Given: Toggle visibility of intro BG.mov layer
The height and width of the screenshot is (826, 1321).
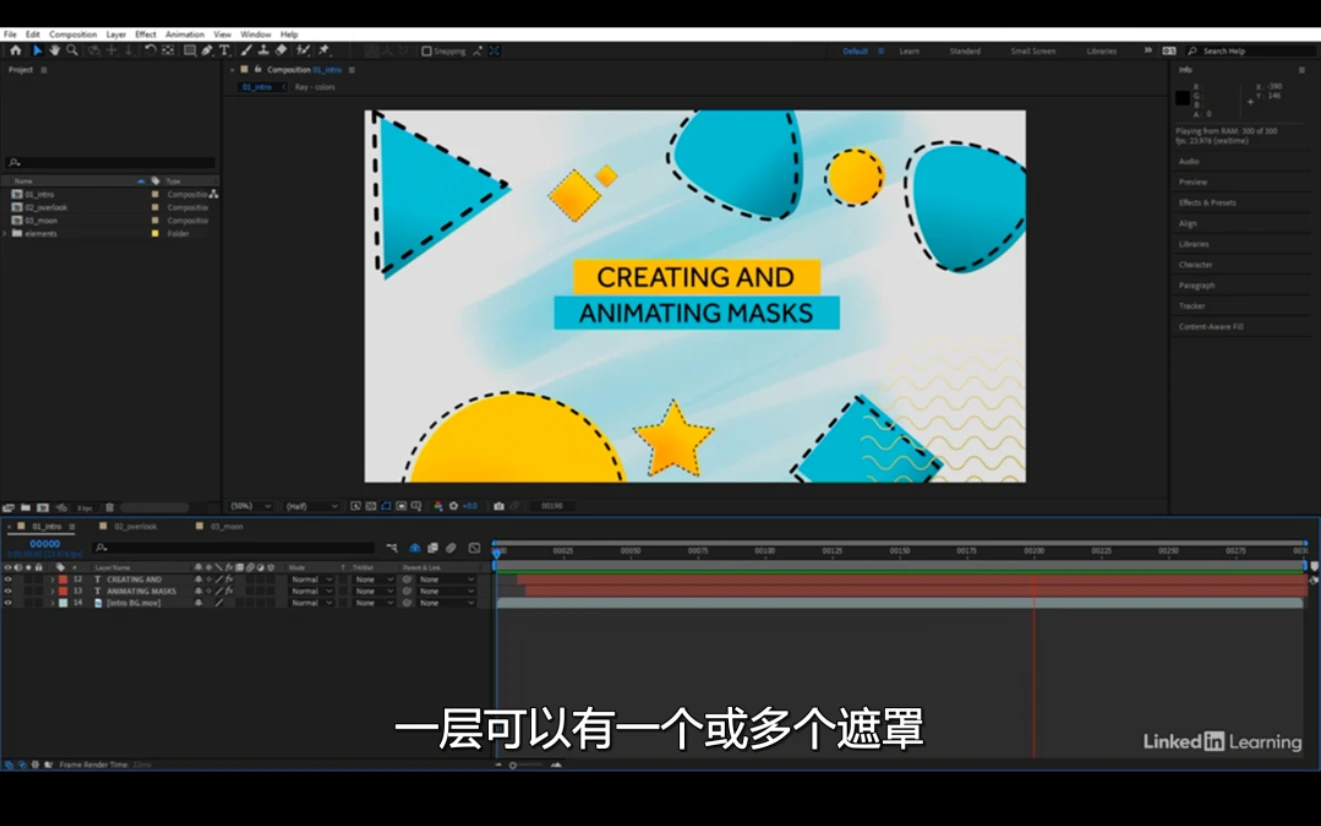Looking at the screenshot, I should click(x=8, y=603).
